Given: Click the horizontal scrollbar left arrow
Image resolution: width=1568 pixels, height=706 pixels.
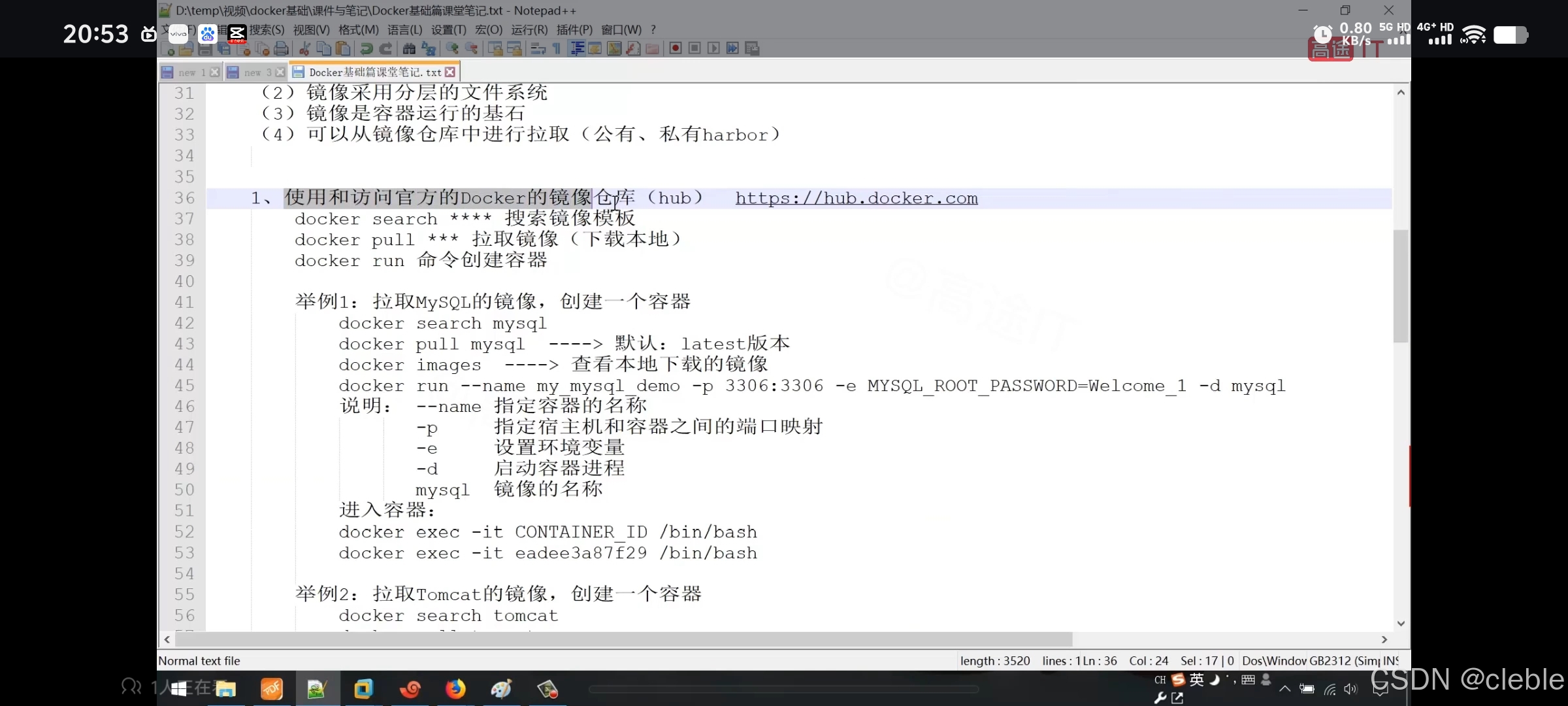Looking at the screenshot, I should coord(167,639).
